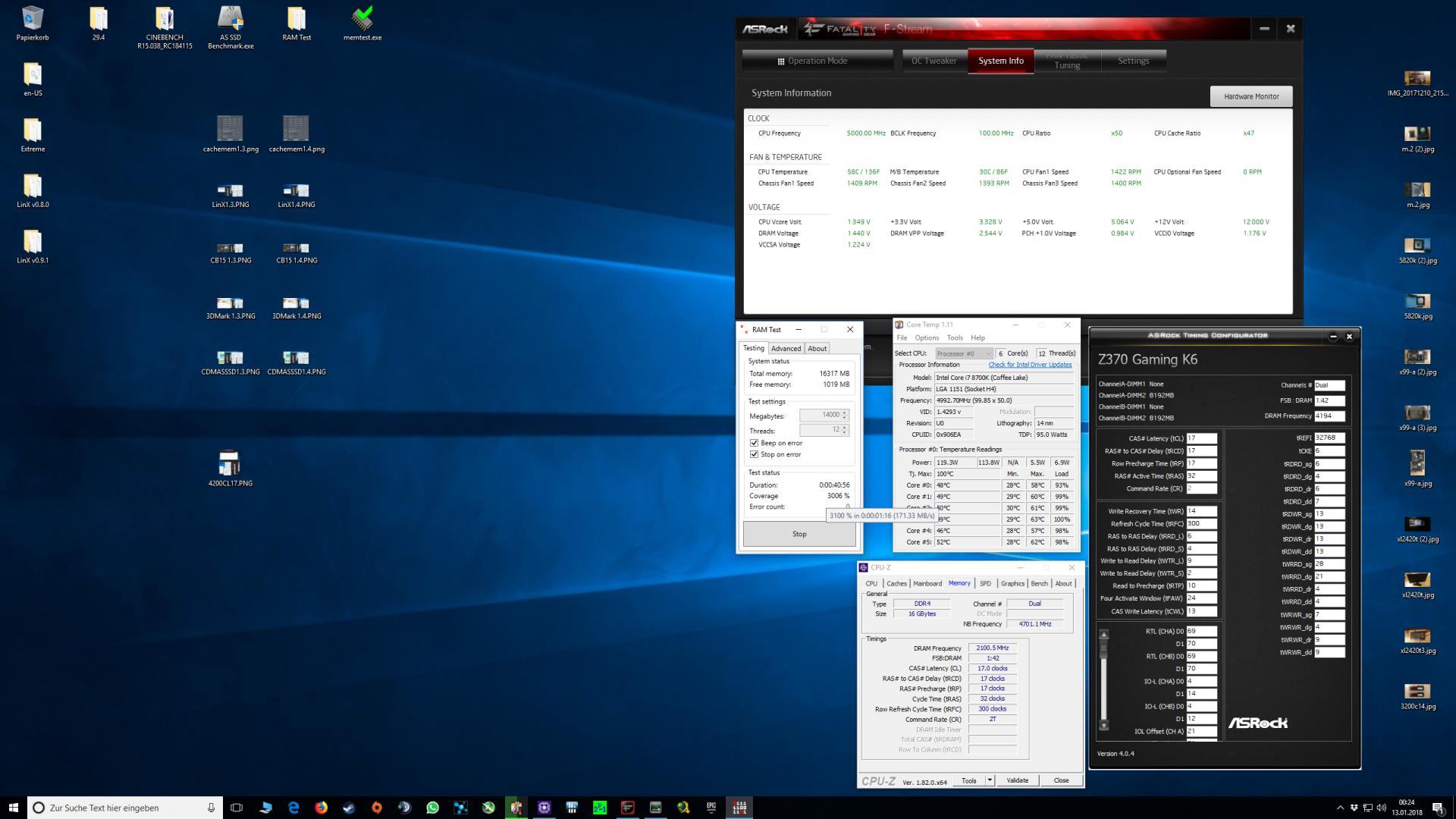
Task: Click Check for Intel Driver Updates link
Action: click(x=1030, y=365)
